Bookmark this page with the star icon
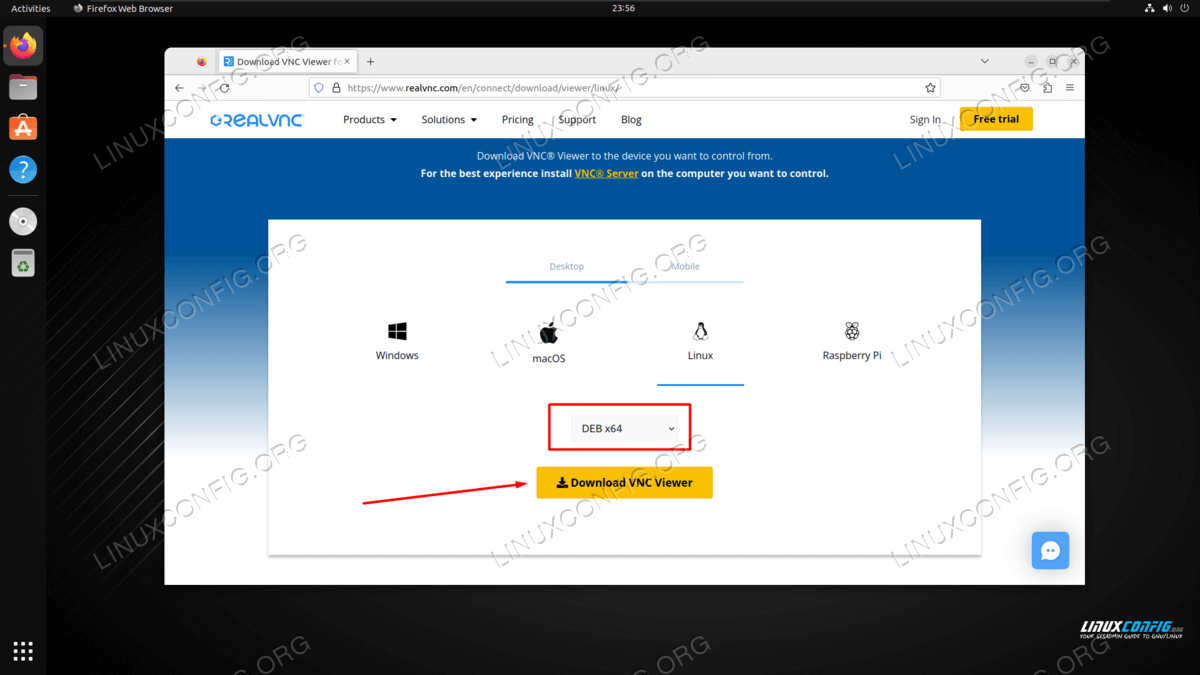1200x675 pixels. coord(931,88)
